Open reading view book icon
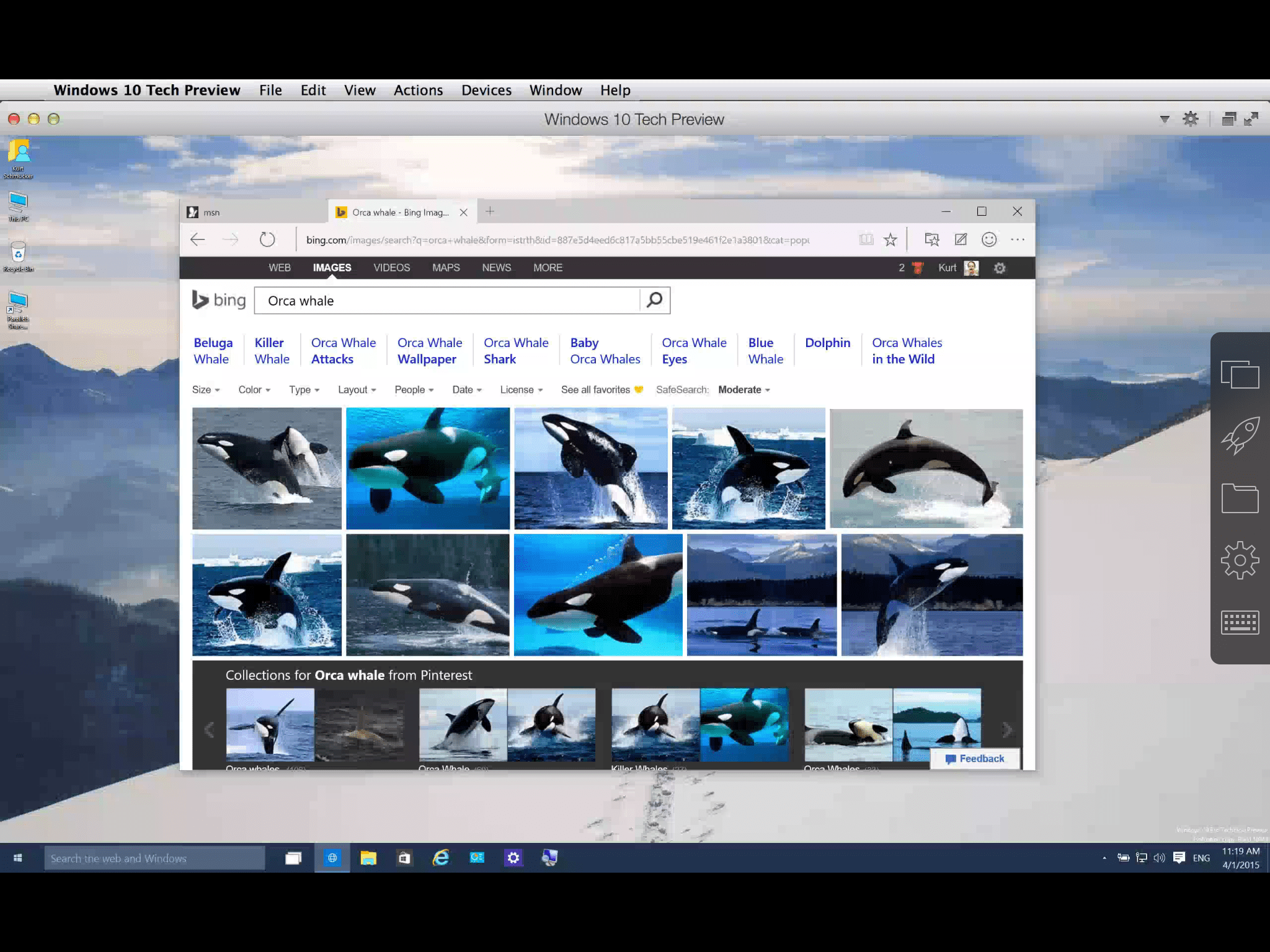This screenshot has width=1270, height=952. (x=866, y=239)
